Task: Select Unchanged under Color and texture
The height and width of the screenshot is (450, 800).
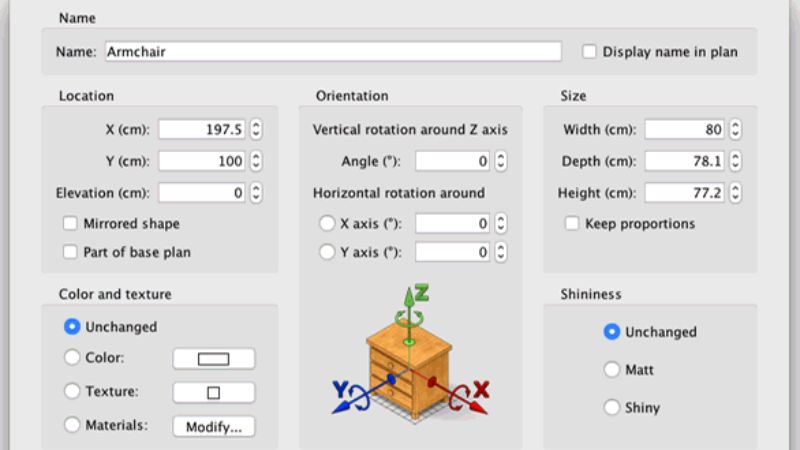Action: tap(72, 327)
